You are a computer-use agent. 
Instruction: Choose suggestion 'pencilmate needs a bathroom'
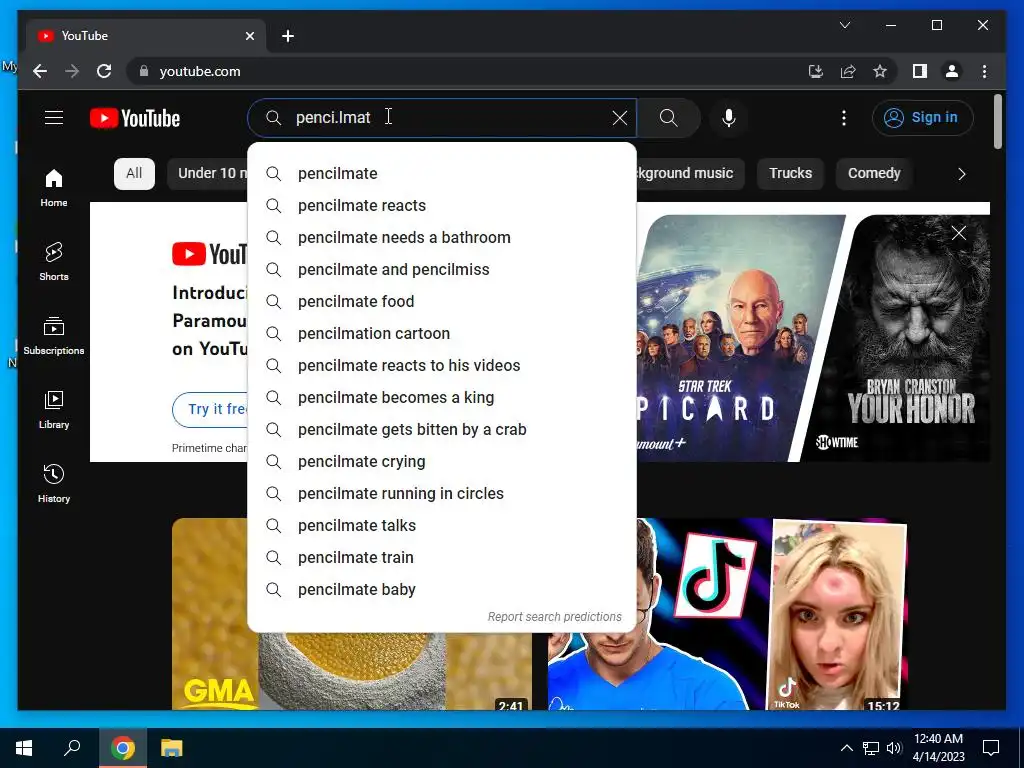pyautogui.click(x=442, y=237)
